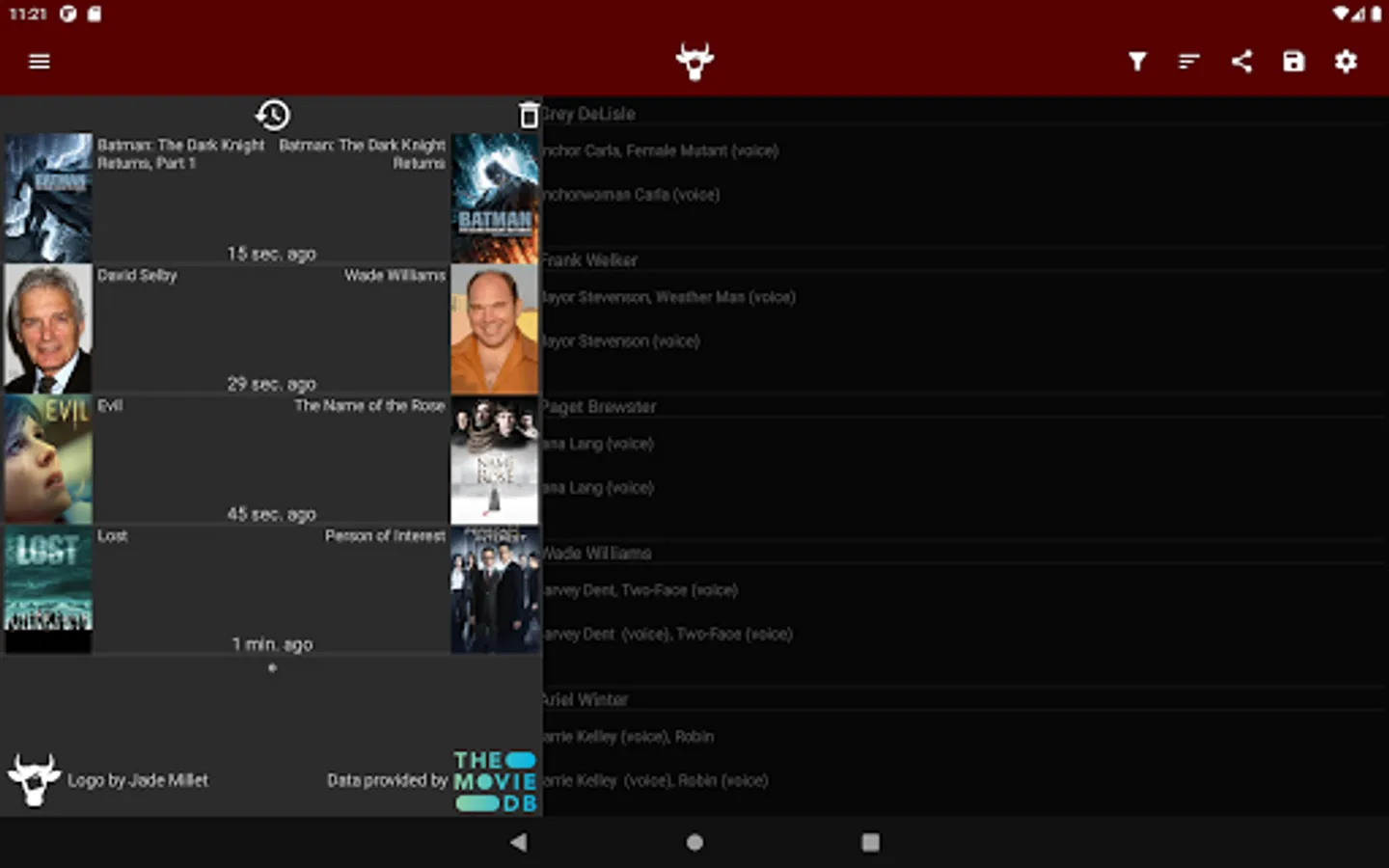This screenshot has height=868, width=1389.
Task: Select Paget Brewster cast header
Action: (599, 407)
